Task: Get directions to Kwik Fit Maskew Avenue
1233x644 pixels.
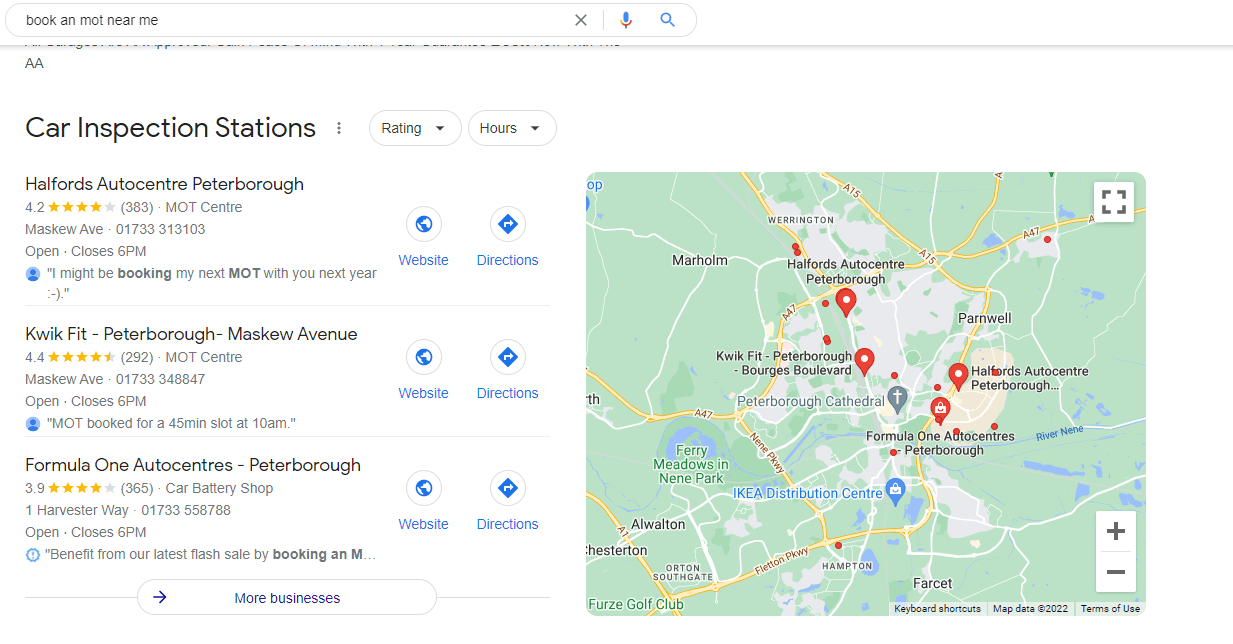Action: coord(507,357)
